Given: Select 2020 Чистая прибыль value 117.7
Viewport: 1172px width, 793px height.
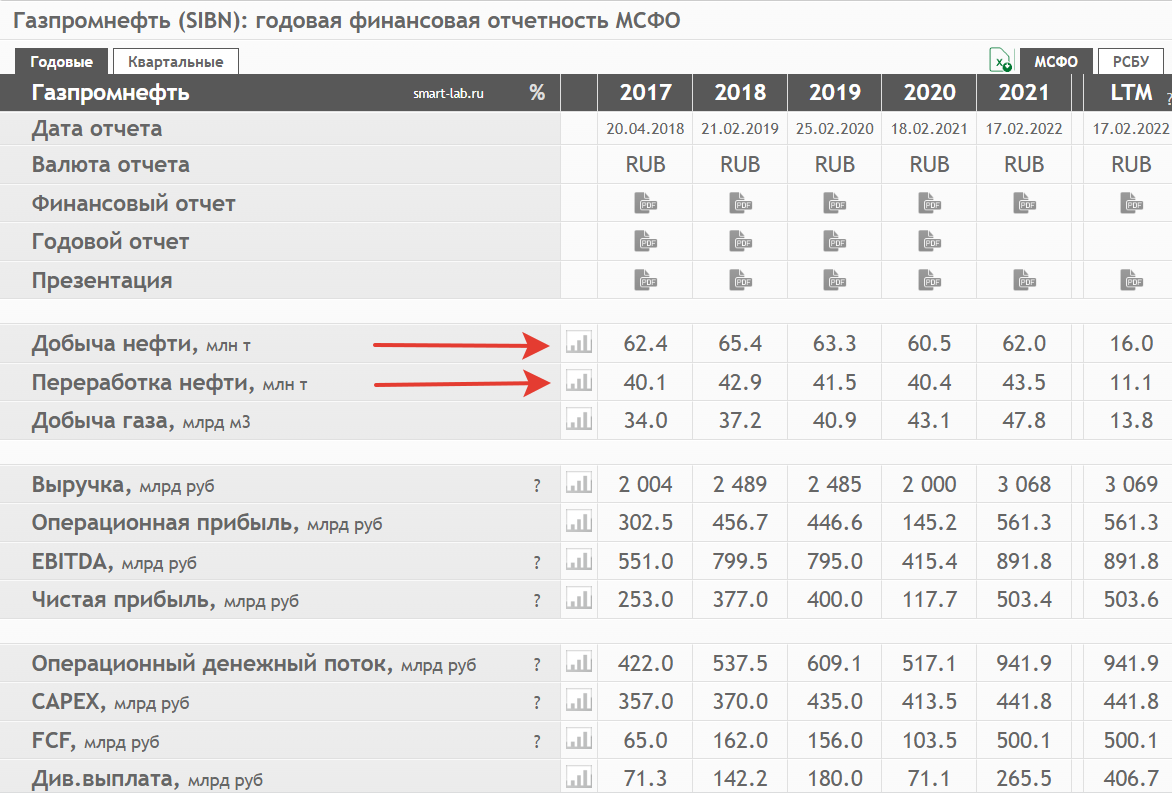Looking at the screenshot, I should point(929,599).
